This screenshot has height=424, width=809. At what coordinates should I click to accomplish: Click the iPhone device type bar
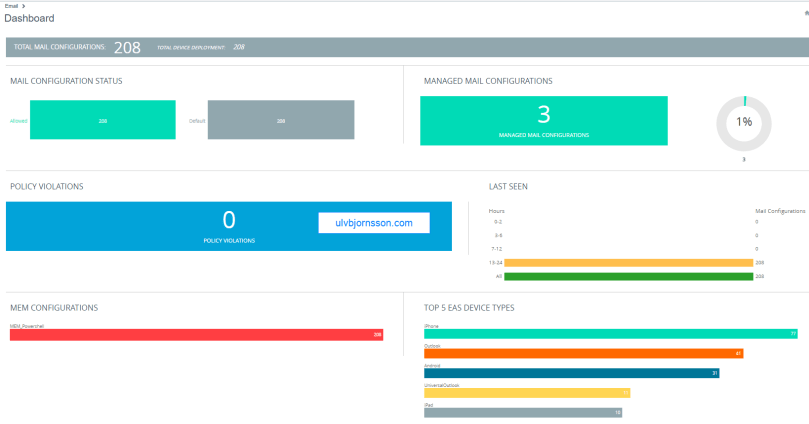tap(610, 333)
